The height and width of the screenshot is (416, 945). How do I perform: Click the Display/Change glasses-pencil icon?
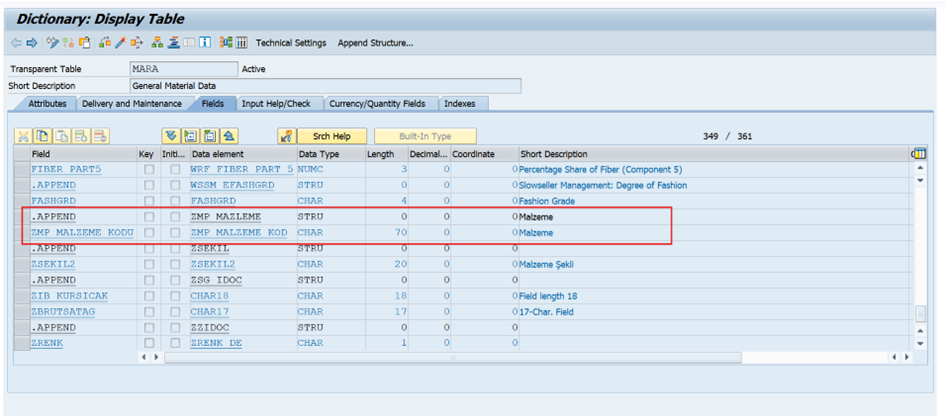point(52,43)
